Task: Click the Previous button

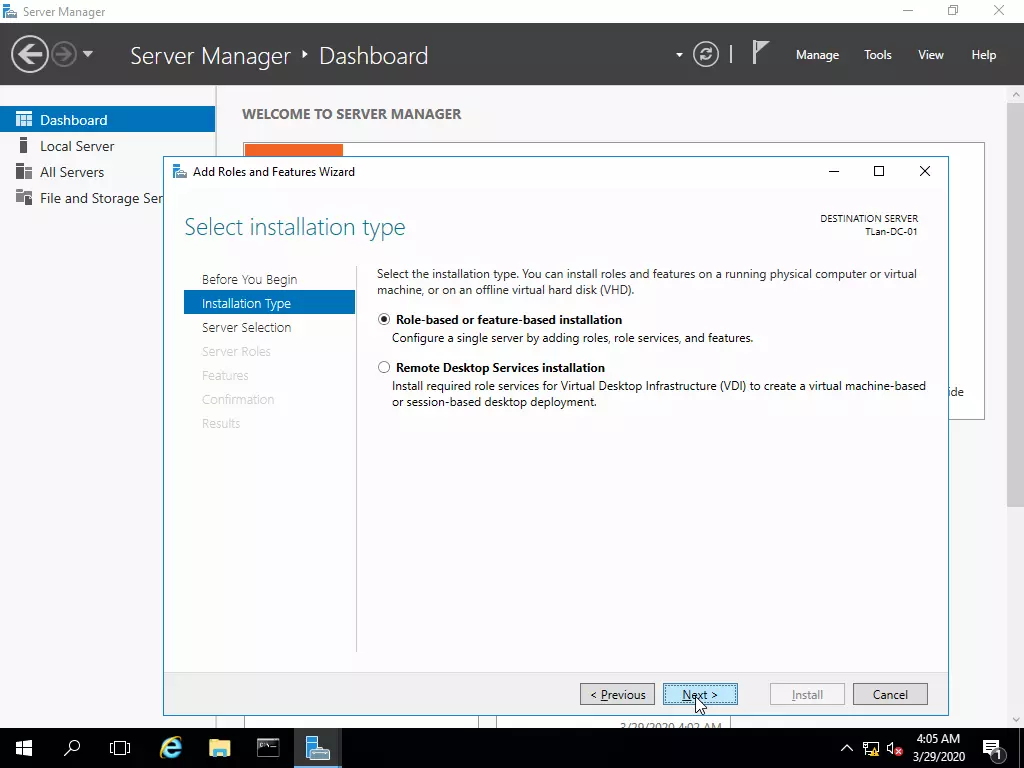Action: click(x=617, y=694)
